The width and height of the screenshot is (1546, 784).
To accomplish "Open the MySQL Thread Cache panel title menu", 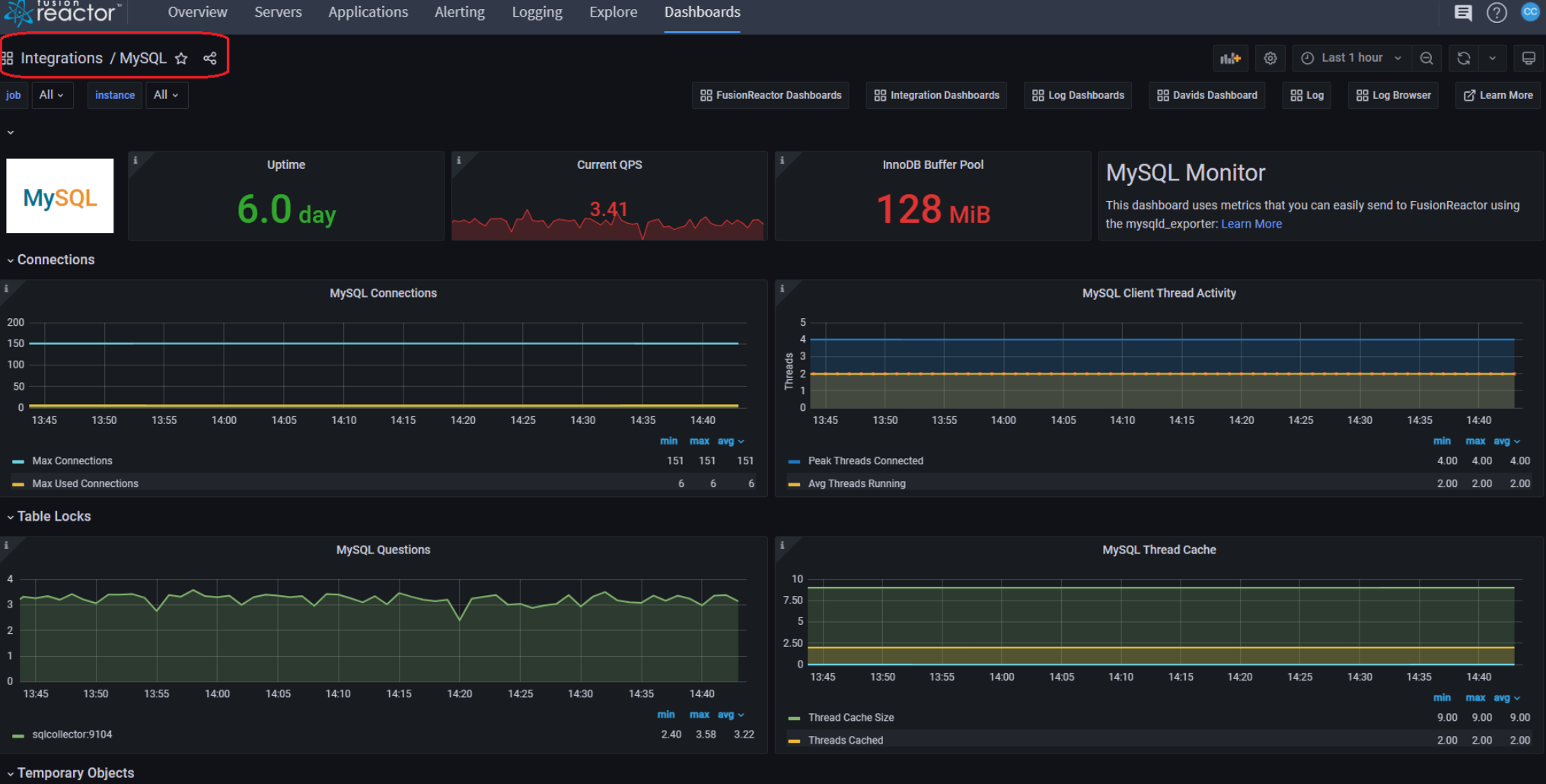I will click(x=1159, y=550).
